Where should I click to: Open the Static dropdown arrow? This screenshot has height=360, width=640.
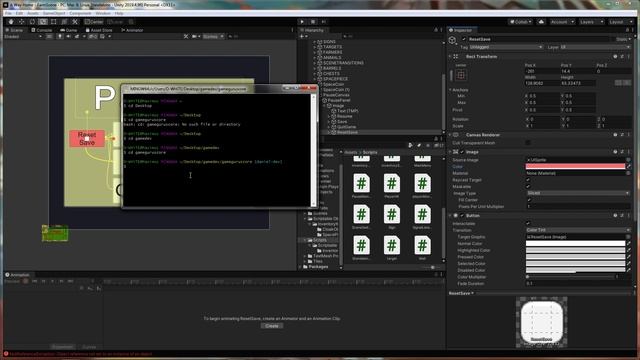[630, 39]
